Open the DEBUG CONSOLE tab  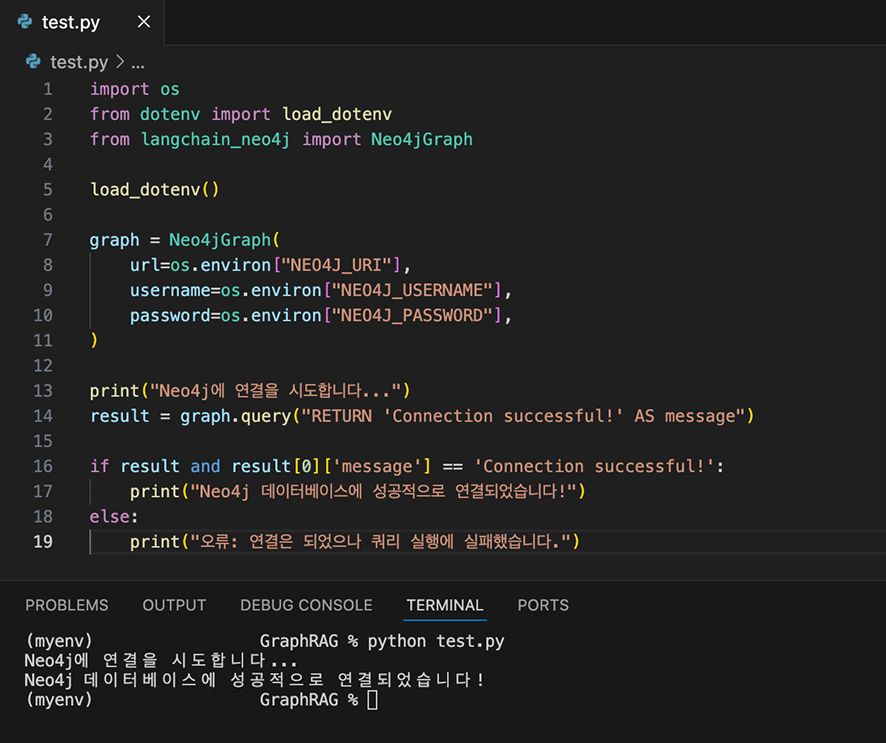[x=306, y=605]
